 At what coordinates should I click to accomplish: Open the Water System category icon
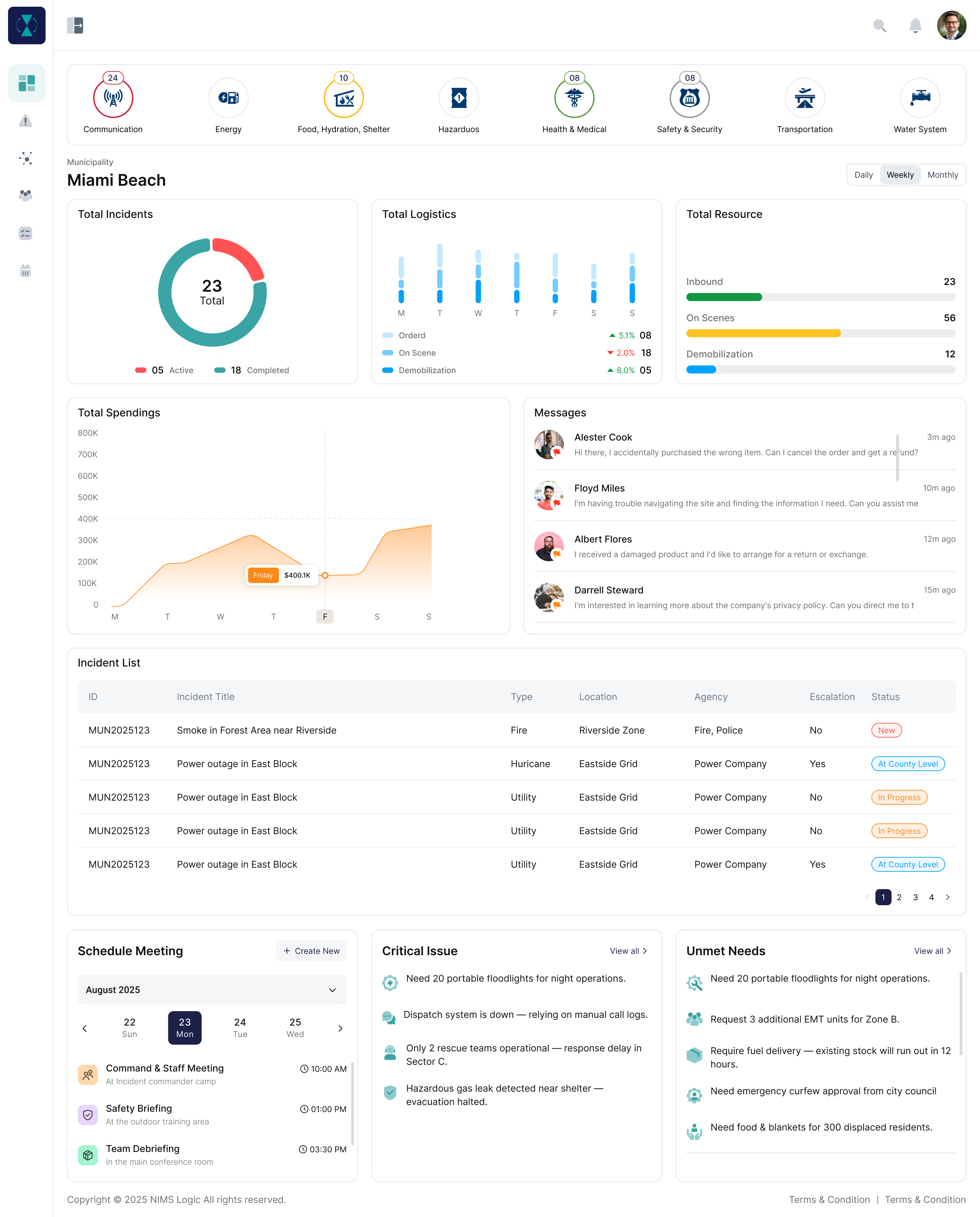[x=920, y=98]
